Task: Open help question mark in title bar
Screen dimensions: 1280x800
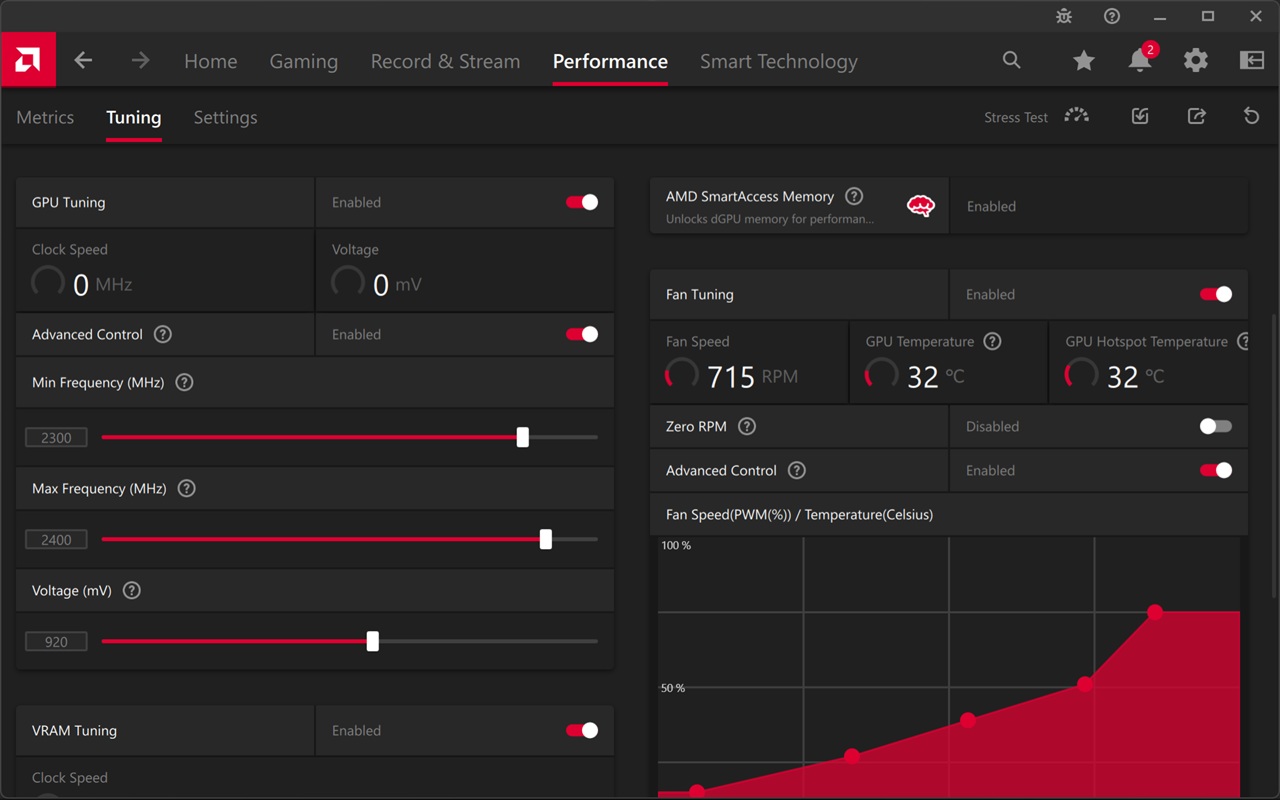Action: coord(1112,16)
